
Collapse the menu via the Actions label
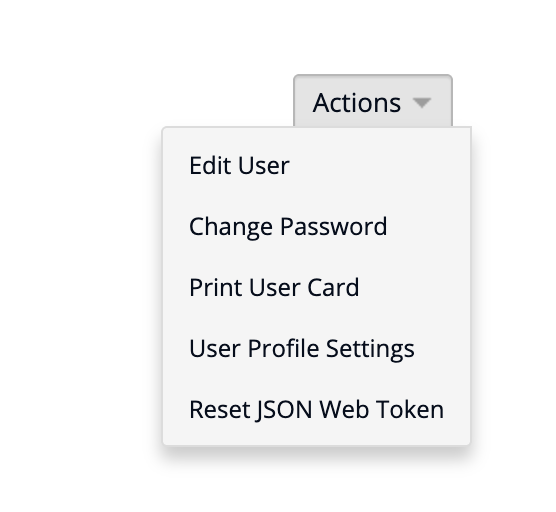[357, 103]
